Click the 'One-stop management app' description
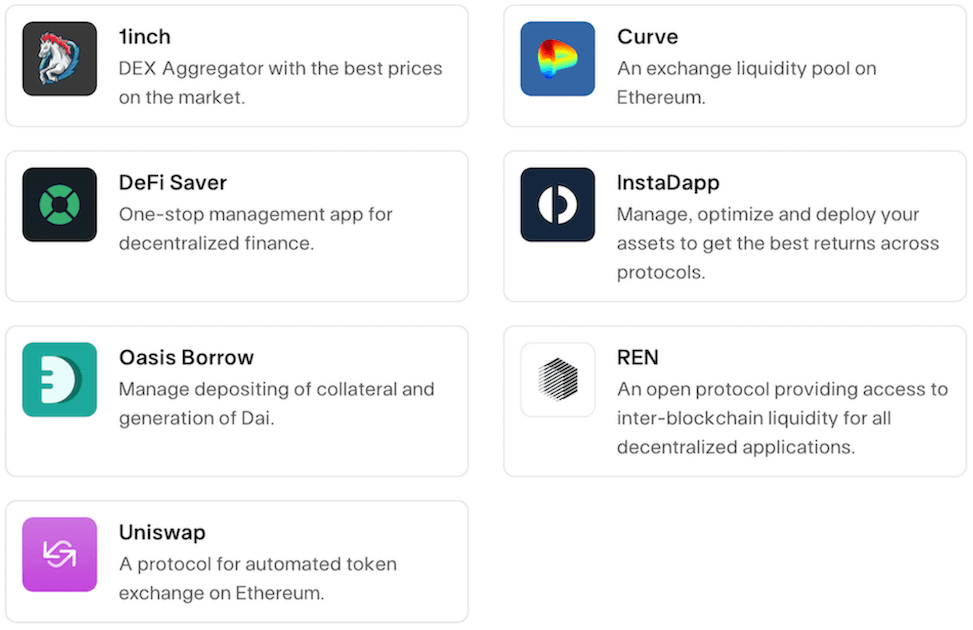The image size is (973, 630). (x=255, y=215)
